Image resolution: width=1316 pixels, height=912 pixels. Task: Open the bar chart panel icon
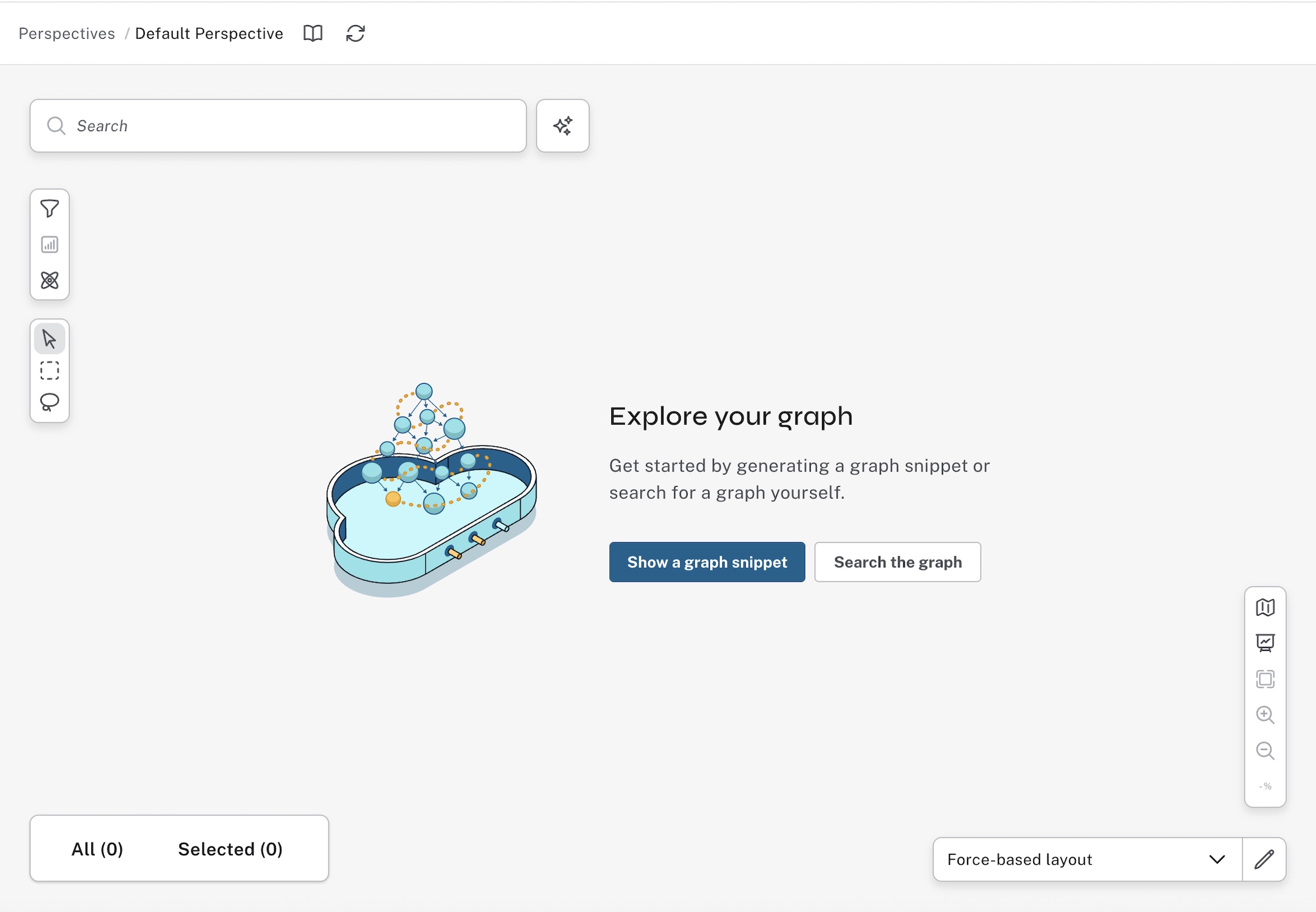[x=50, y=245]
